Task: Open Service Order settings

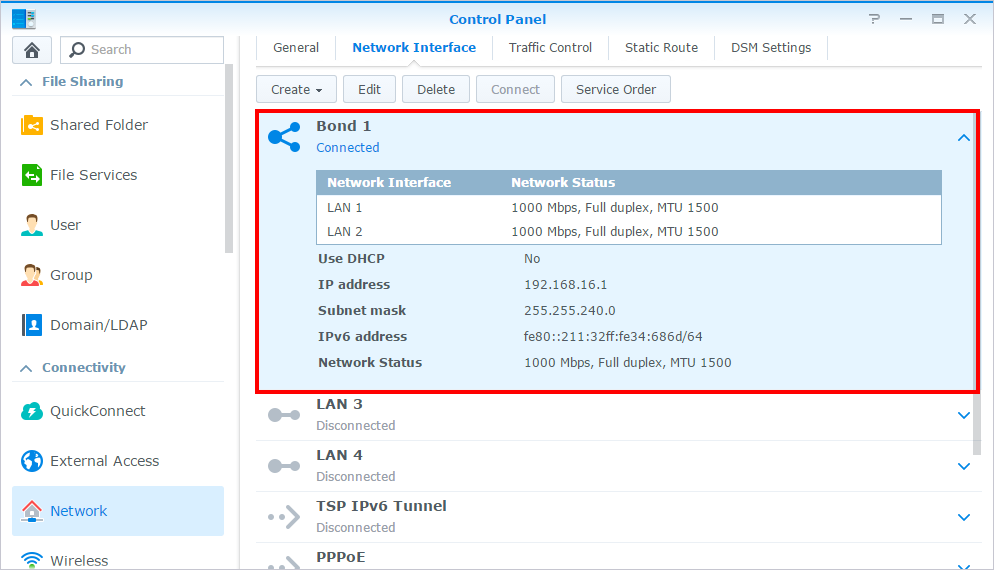Action: coord(616,89)
